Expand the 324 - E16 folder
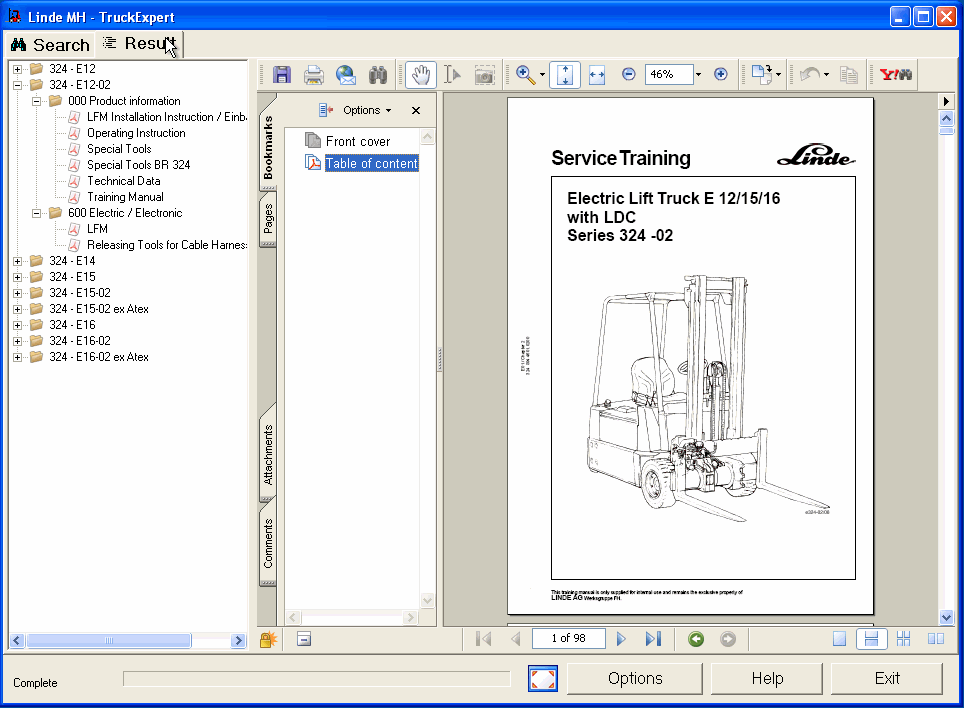The width and height of the screenshot is (964, 708). point(17,325)
